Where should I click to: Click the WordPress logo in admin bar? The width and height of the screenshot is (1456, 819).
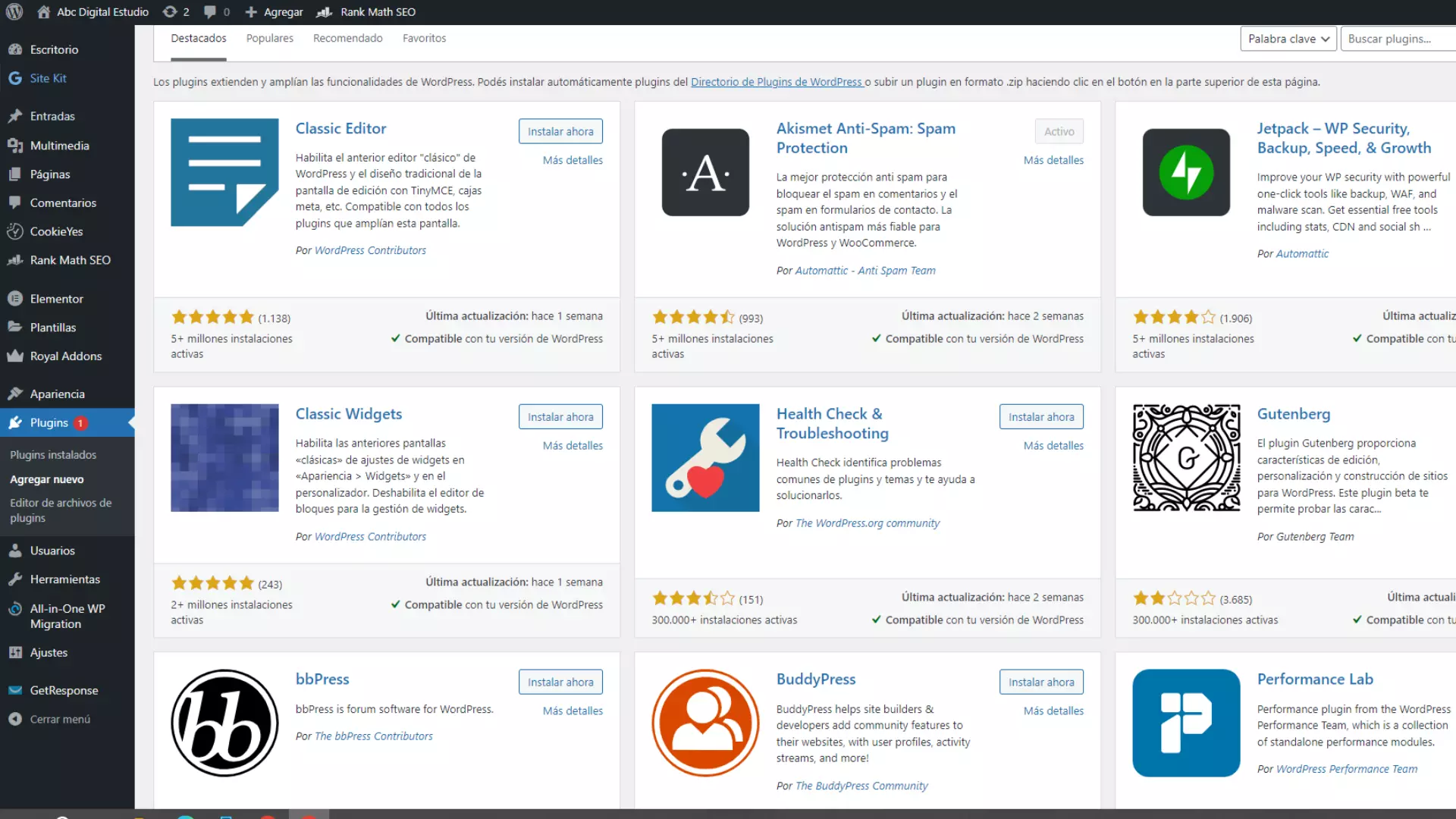(x=14, y=12)
